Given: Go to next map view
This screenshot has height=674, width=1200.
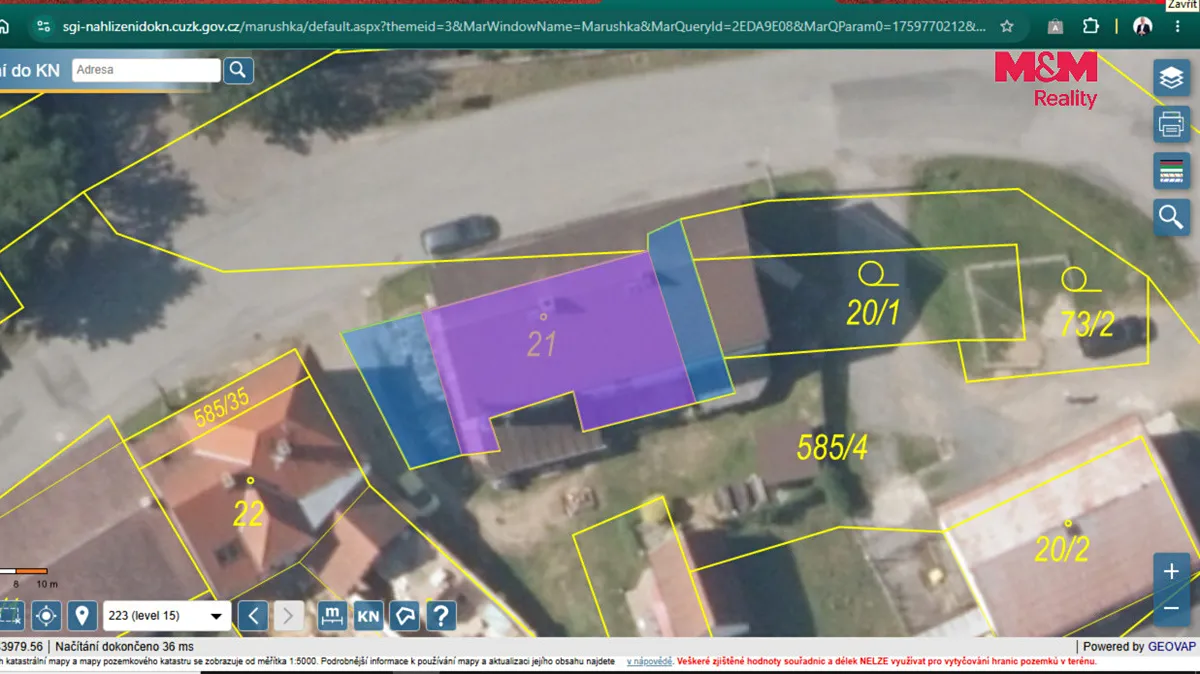Looking at the screenshot, I should (288, 615).
